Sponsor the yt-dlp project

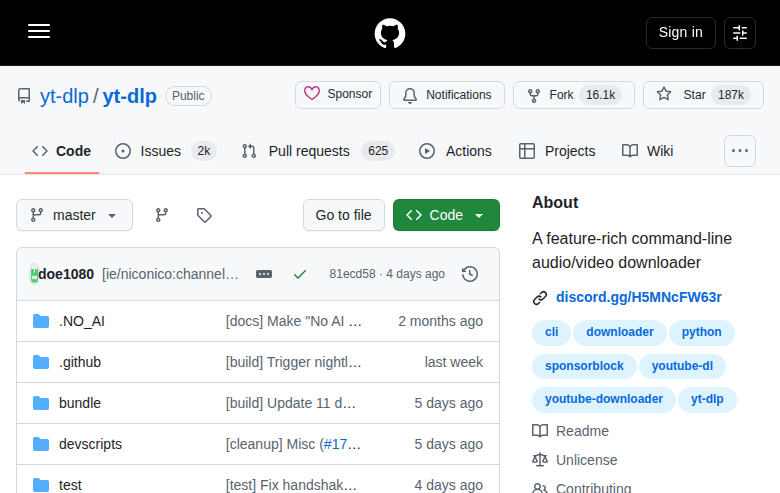coord(338,95)
